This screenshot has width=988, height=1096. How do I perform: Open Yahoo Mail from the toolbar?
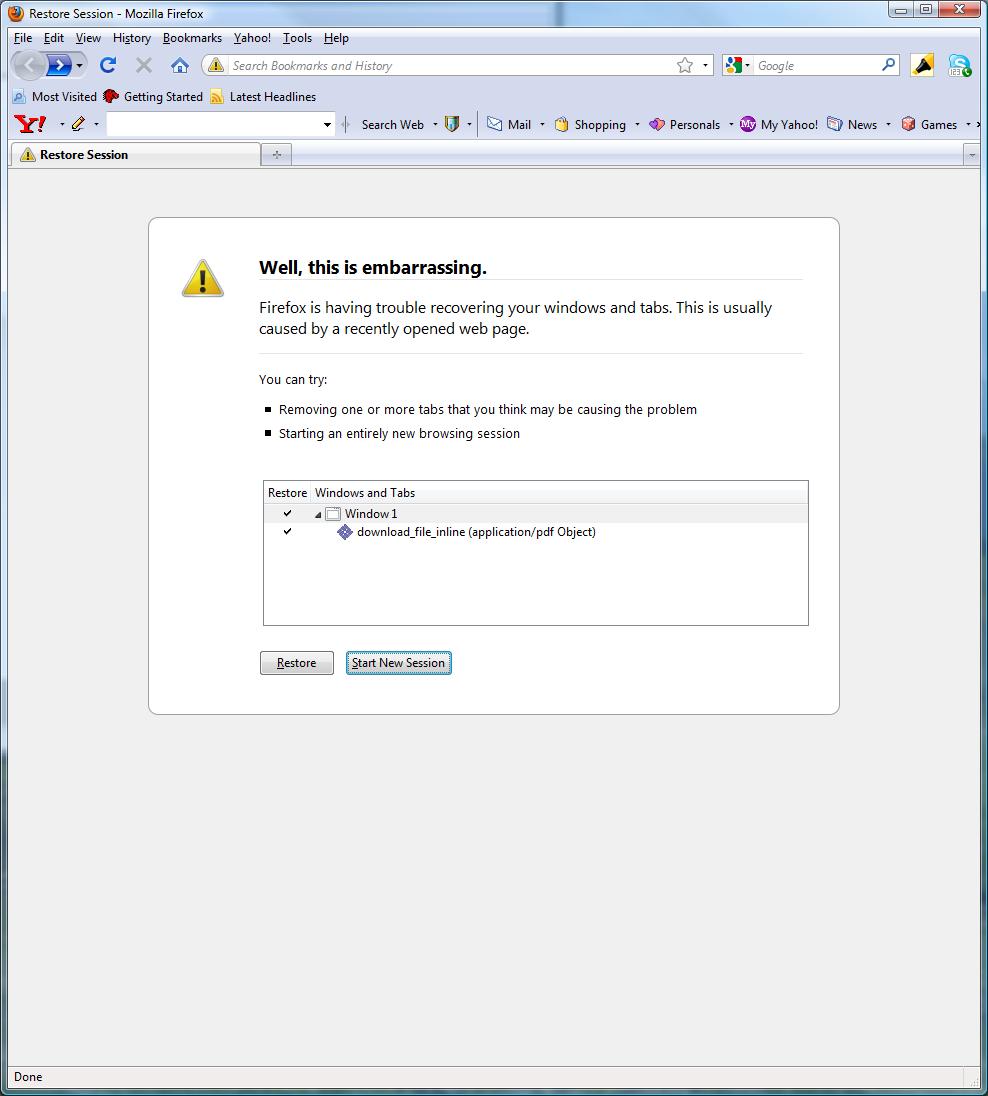click(x=509, y=124)
